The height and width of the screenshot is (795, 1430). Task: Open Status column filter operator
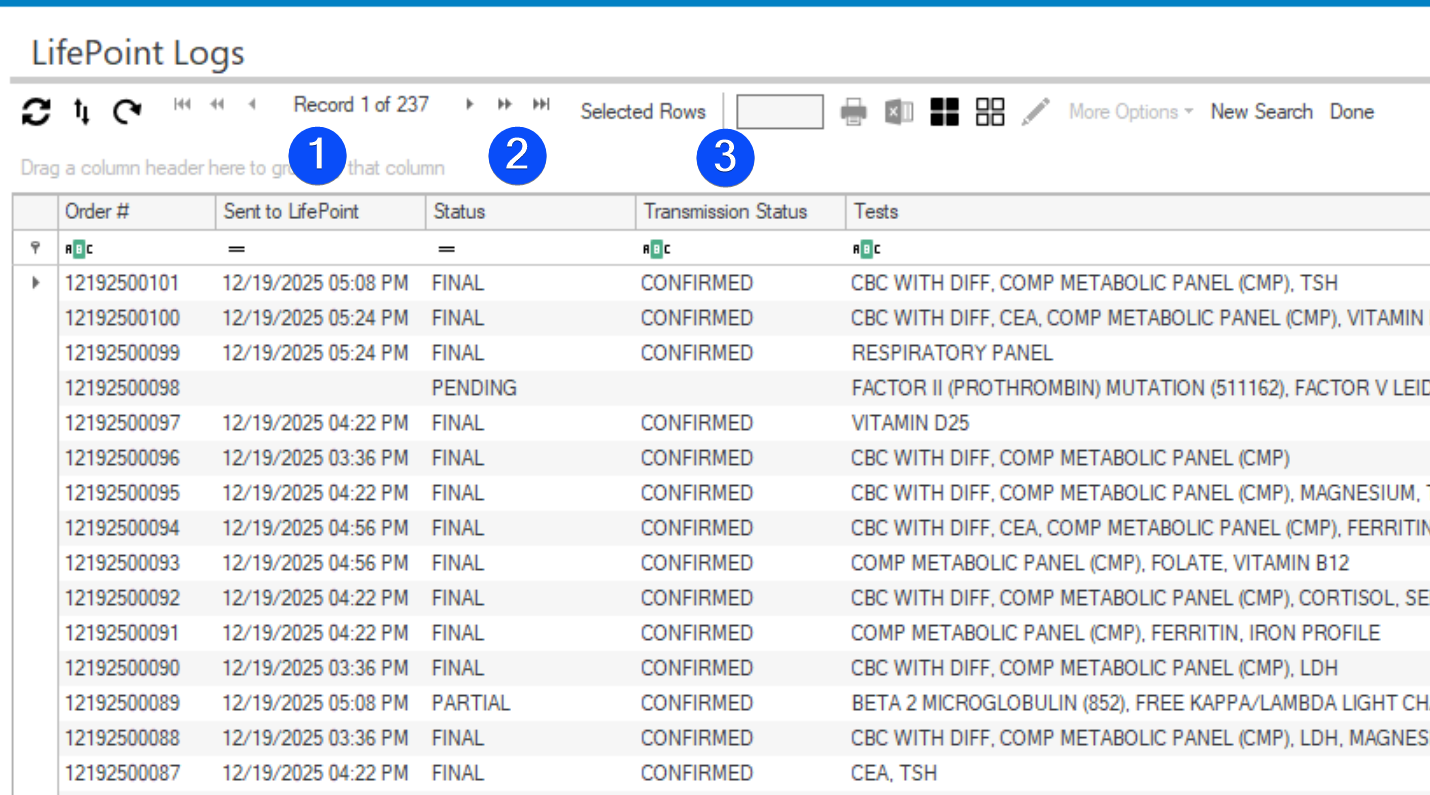pyautogui.click(x=446, y=249)
